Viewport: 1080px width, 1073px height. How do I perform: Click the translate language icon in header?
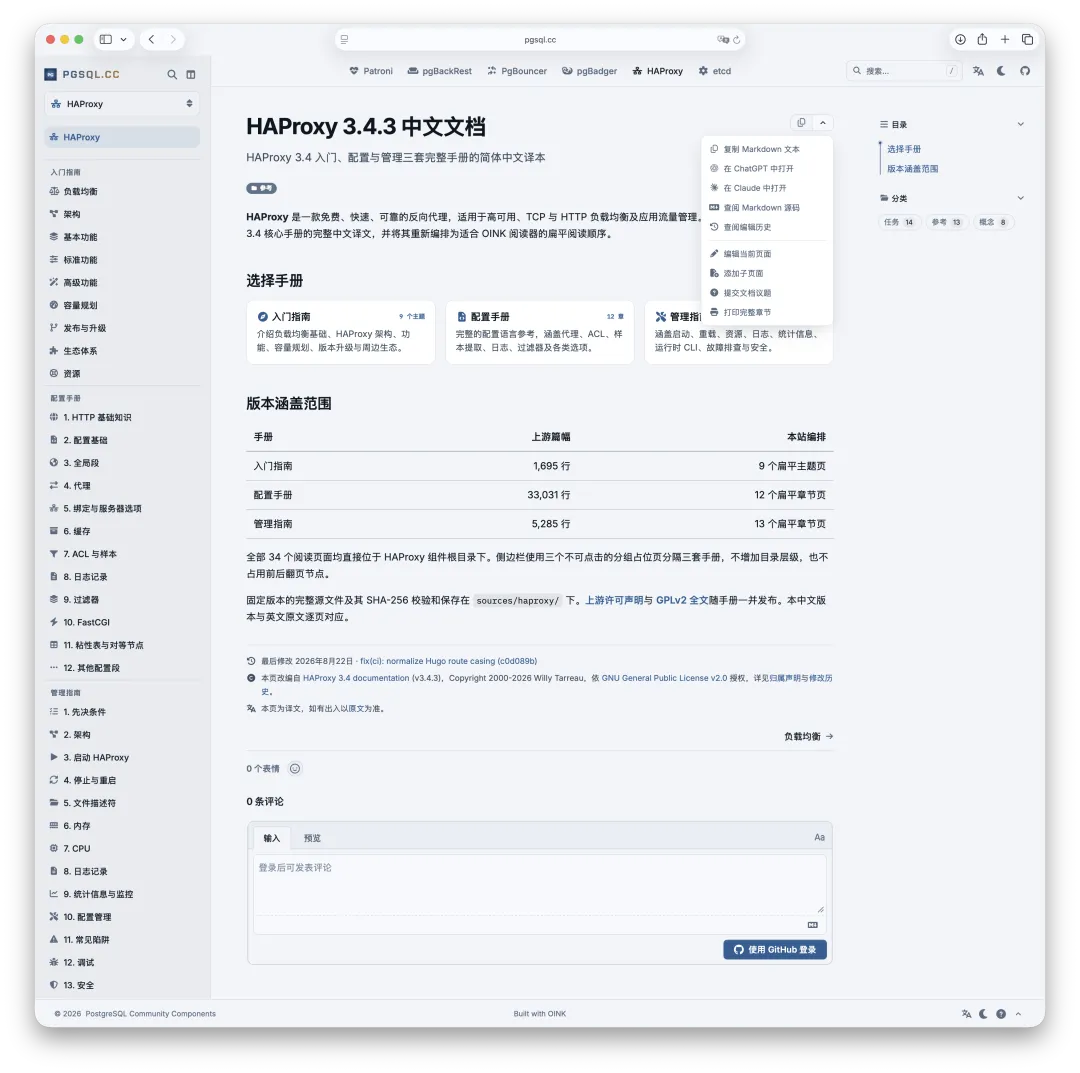978,71
